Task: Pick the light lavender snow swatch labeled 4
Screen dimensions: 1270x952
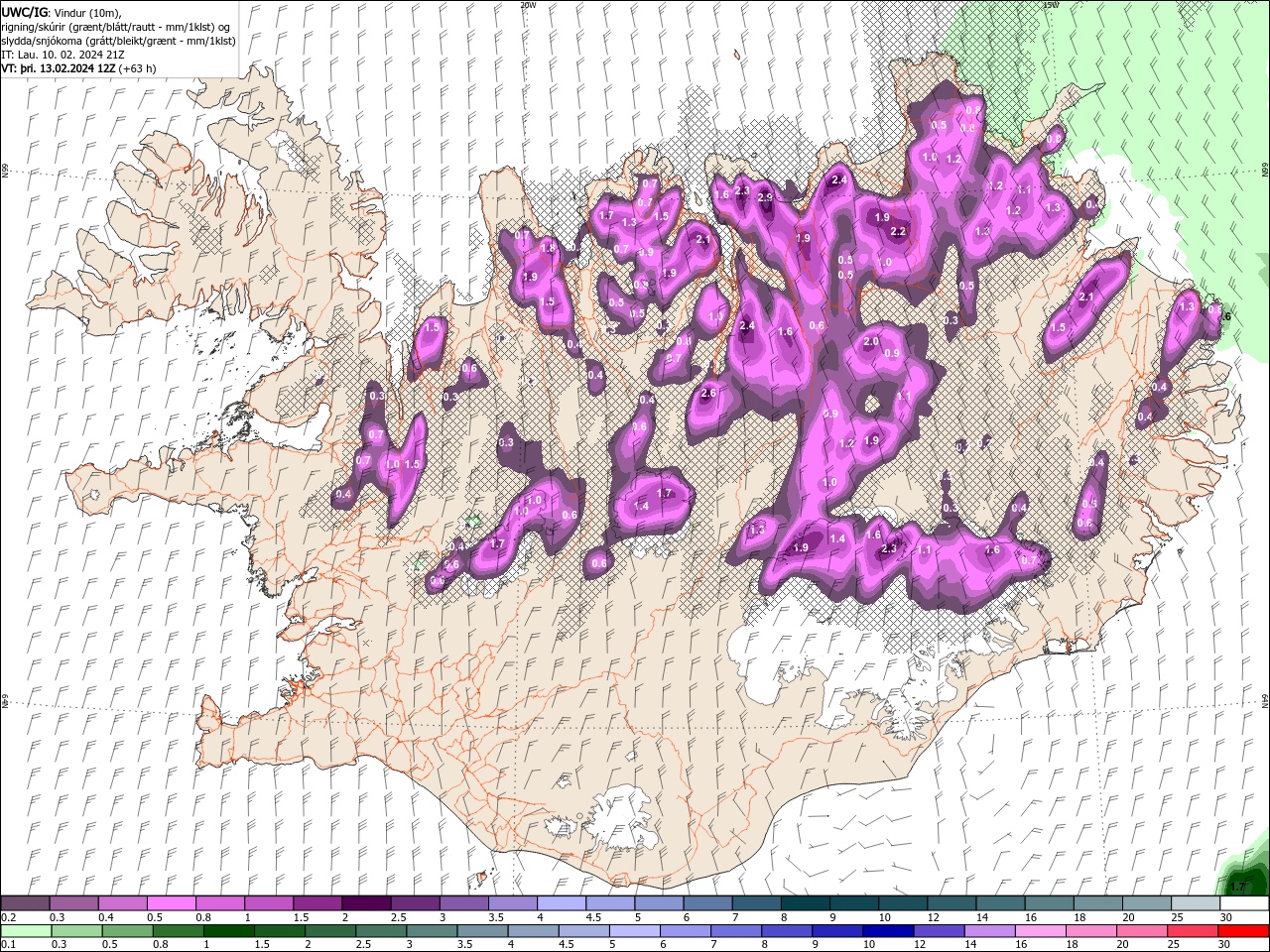Action: click(x=561, y=903)
